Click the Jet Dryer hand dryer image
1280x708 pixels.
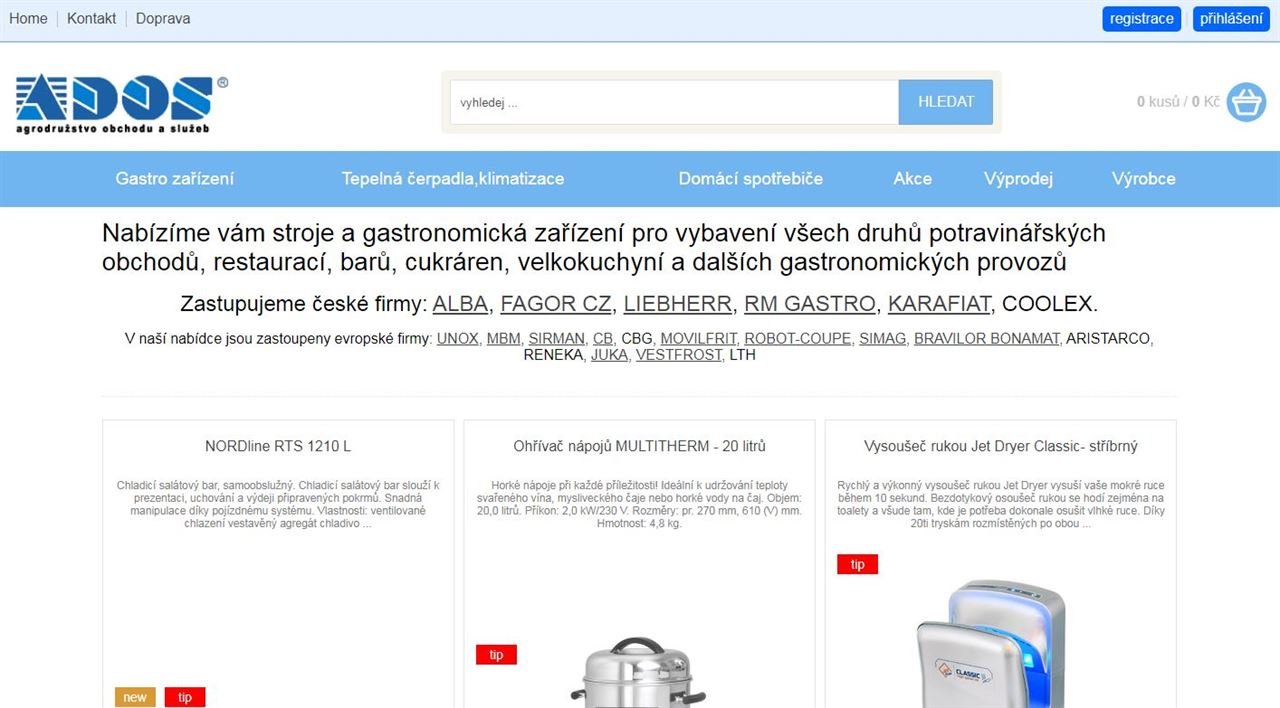coord(992,643)
